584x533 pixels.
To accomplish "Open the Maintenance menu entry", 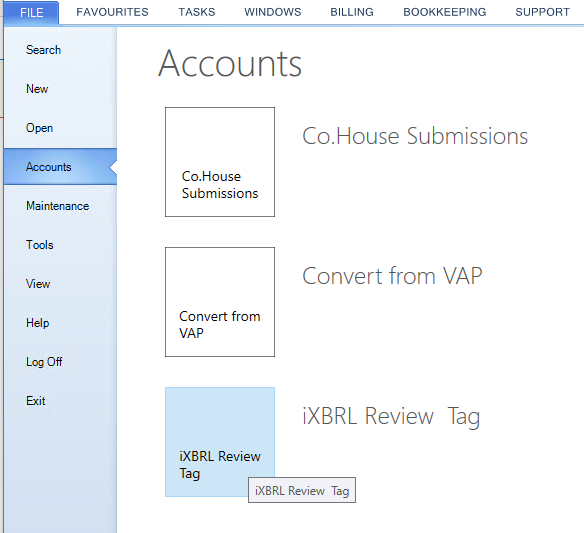I will [60, 206].
